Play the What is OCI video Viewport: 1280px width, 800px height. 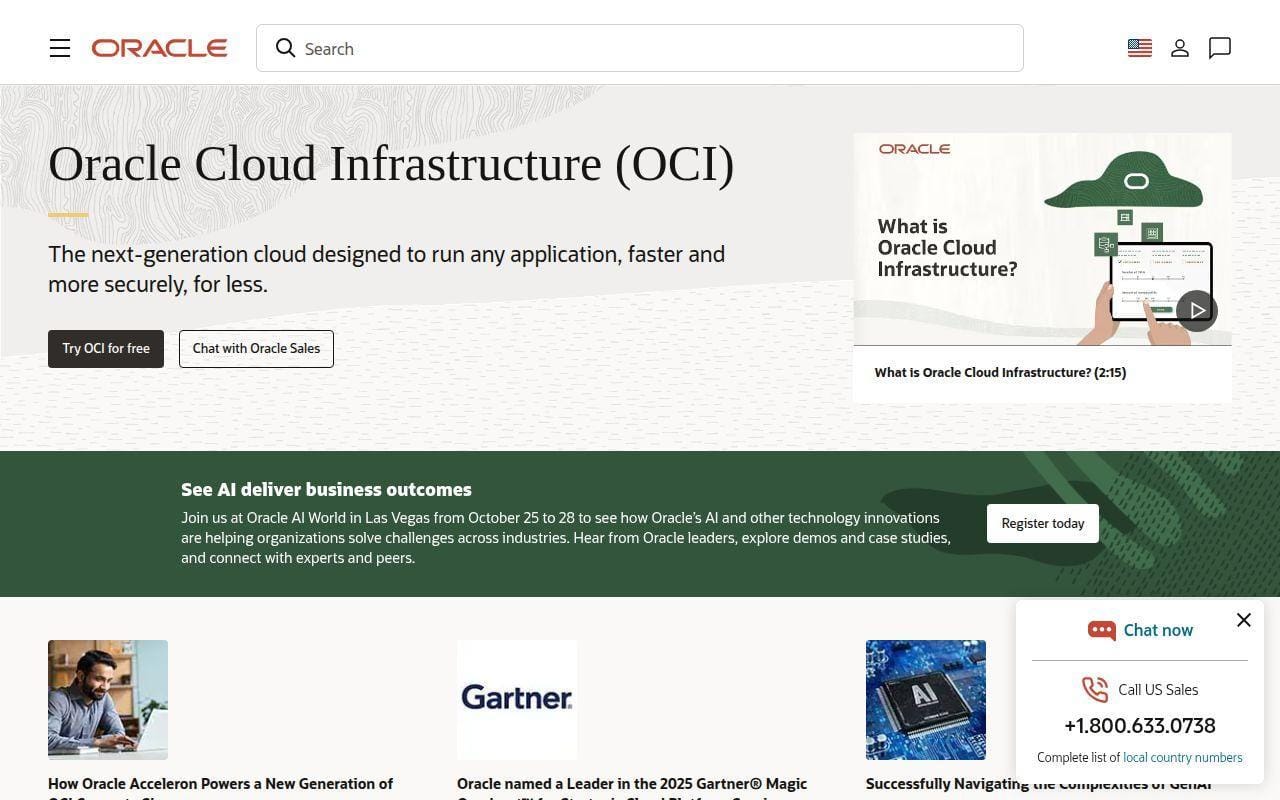pos(1197,311)
